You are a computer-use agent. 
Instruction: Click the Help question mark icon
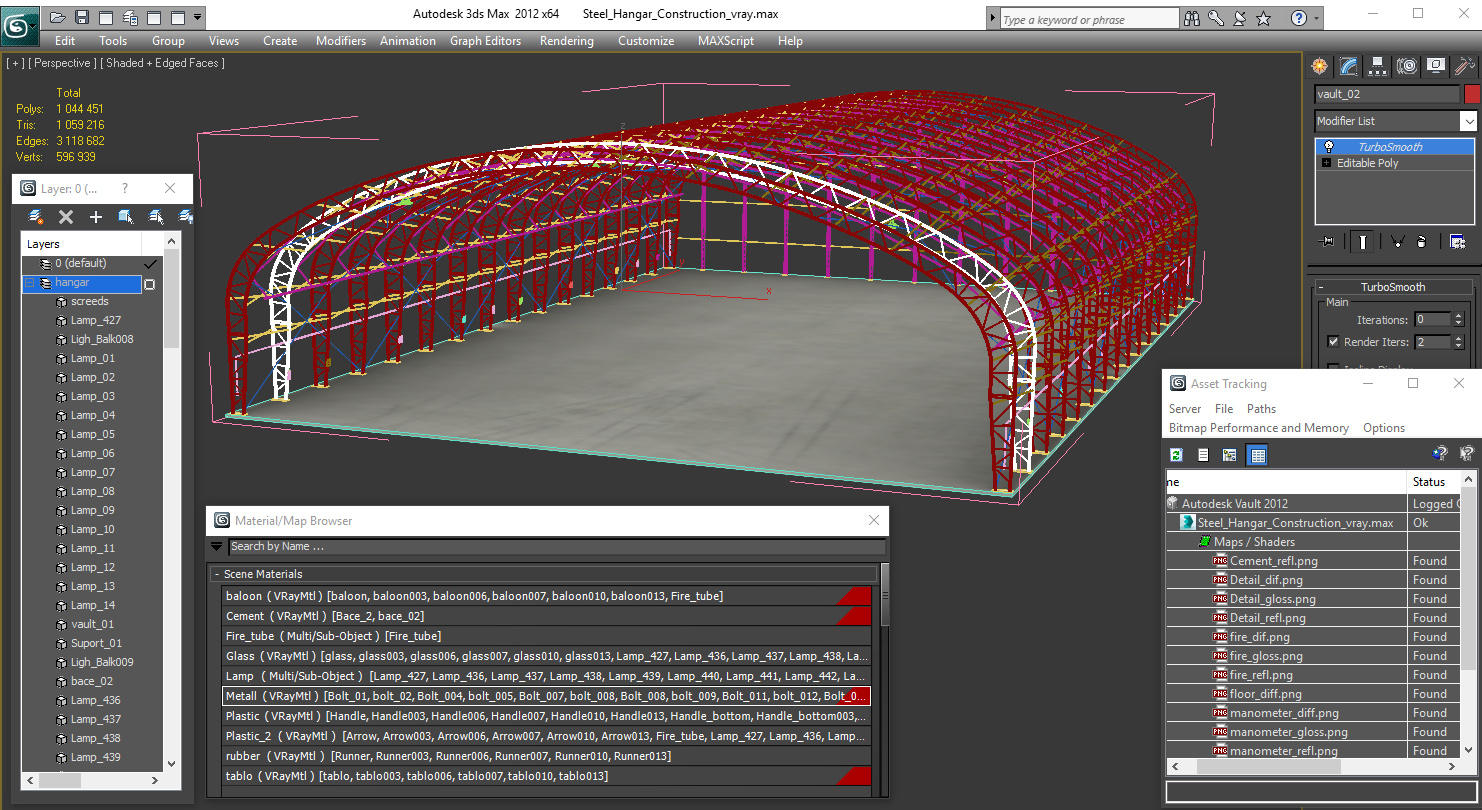(1298, 18)
